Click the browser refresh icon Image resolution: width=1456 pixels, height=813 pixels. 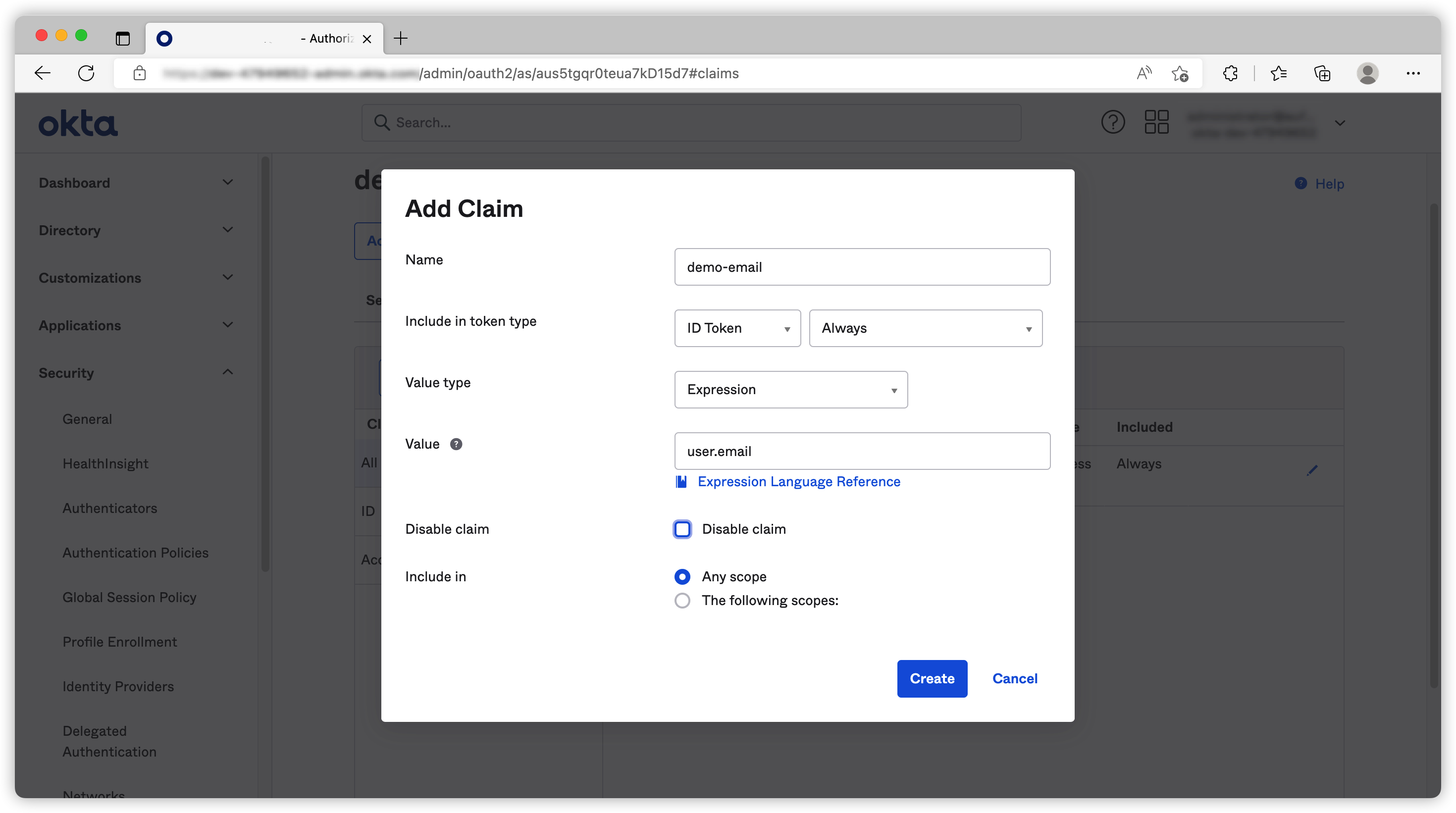[86, 73]
